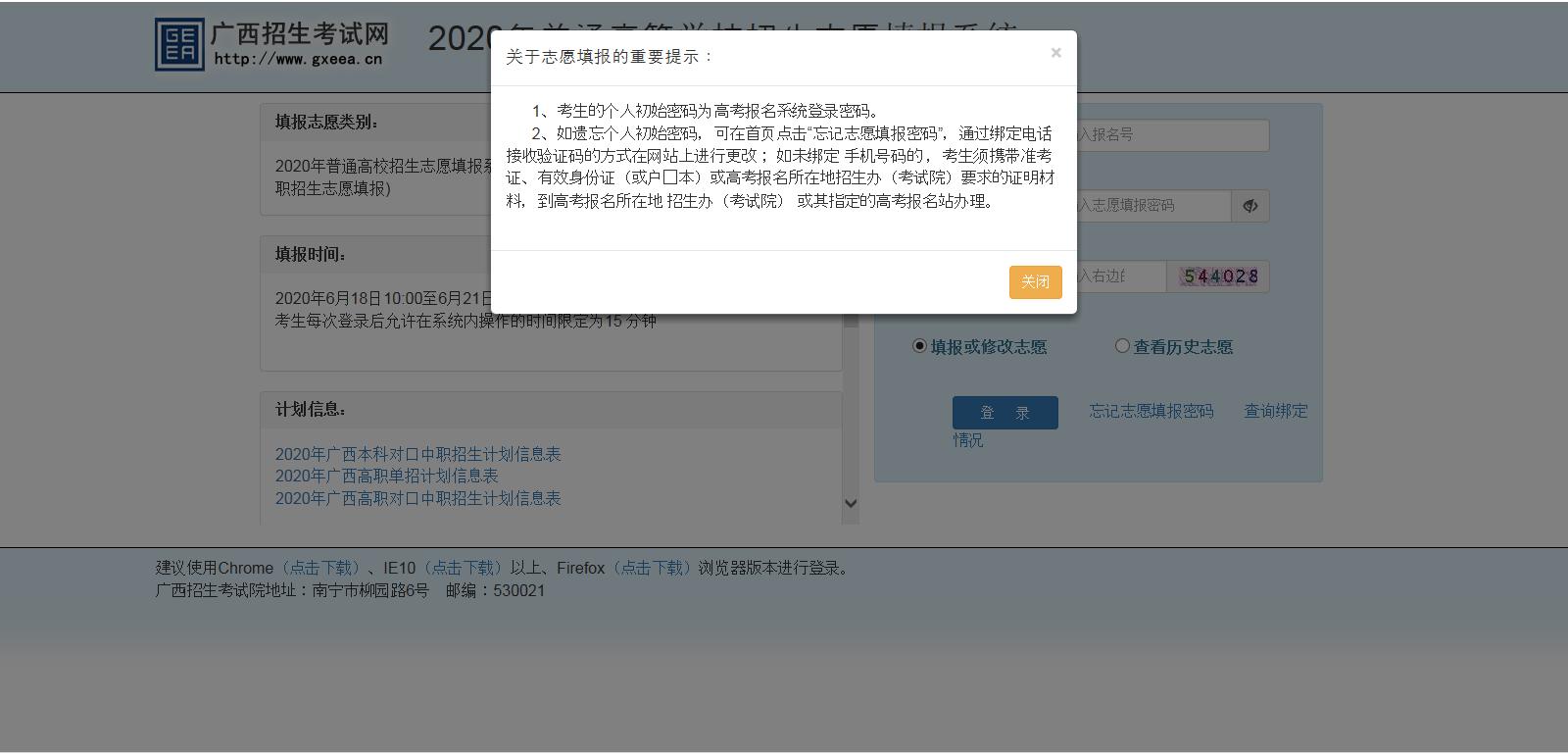Click the 填报志愿类别 heading
The width and height of the screenshot is (1568, 754).
tap(326, 123)
